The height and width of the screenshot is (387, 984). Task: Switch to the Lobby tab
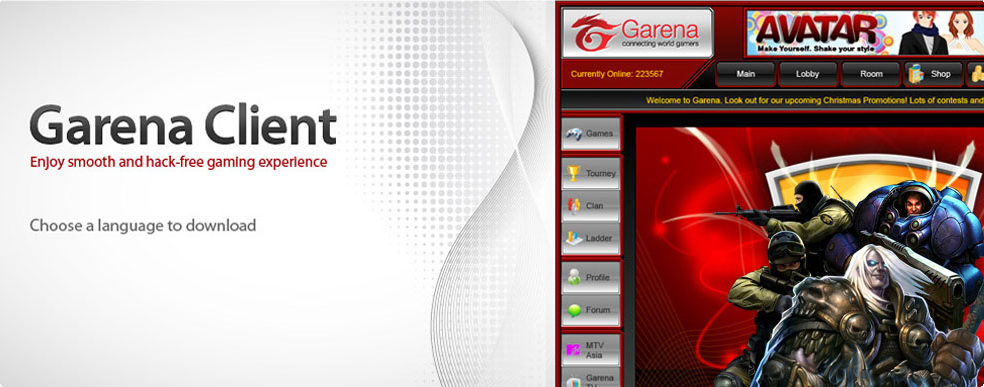pos(808,74)
